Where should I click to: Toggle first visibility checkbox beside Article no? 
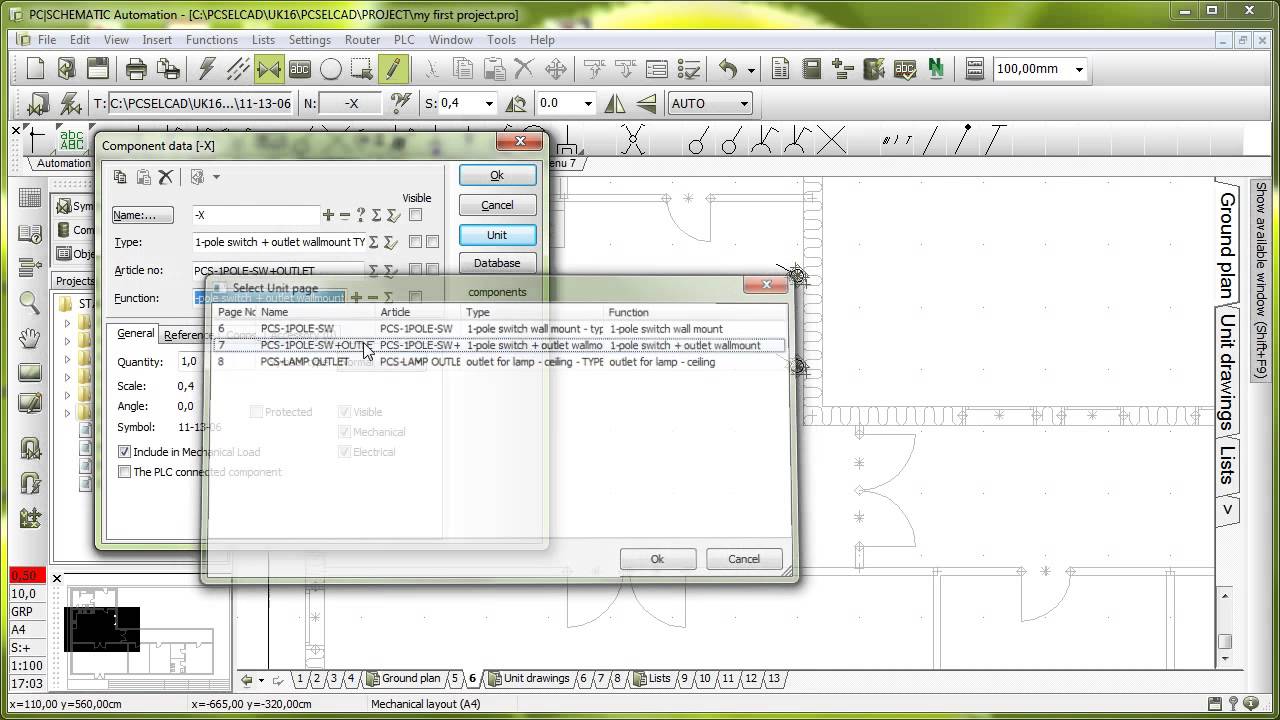coord(415,270)
